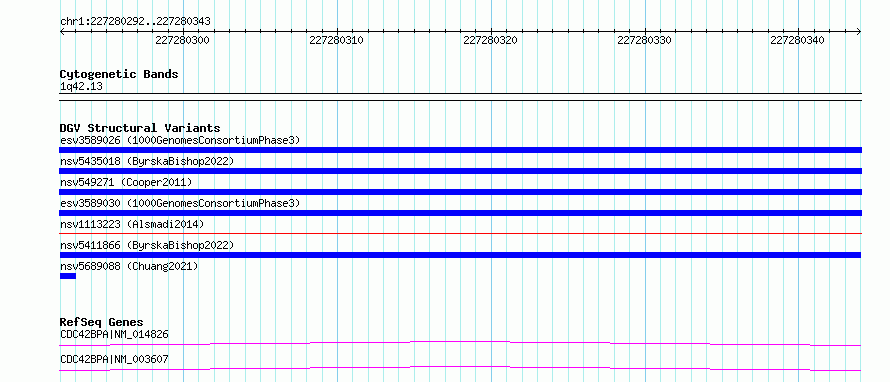Click ruler position 227280330
This screenshot has width=890, height=382.
pyautogui.click(x=644, y=40)
